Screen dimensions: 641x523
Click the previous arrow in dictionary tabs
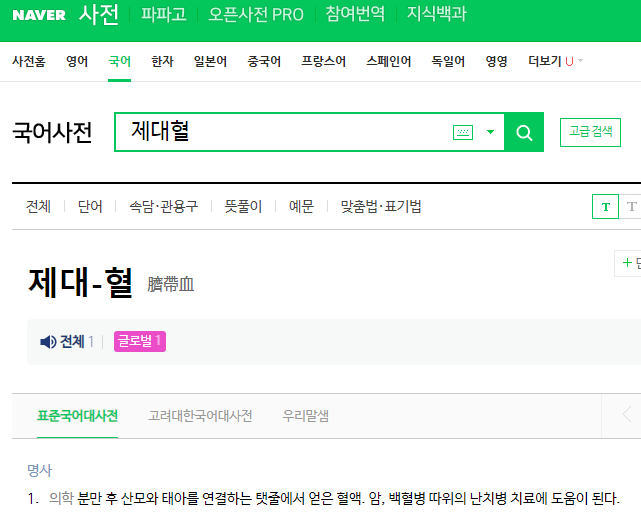point(627,415)
